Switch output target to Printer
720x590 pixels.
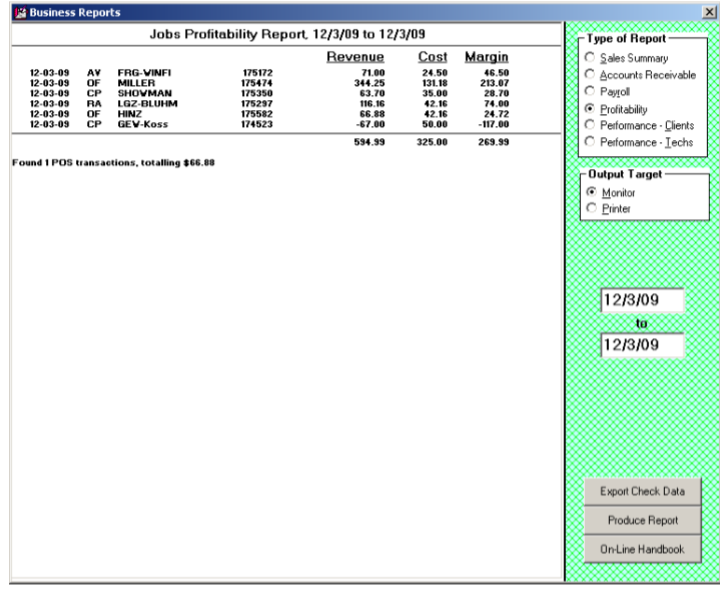click(x=590, y=208)
